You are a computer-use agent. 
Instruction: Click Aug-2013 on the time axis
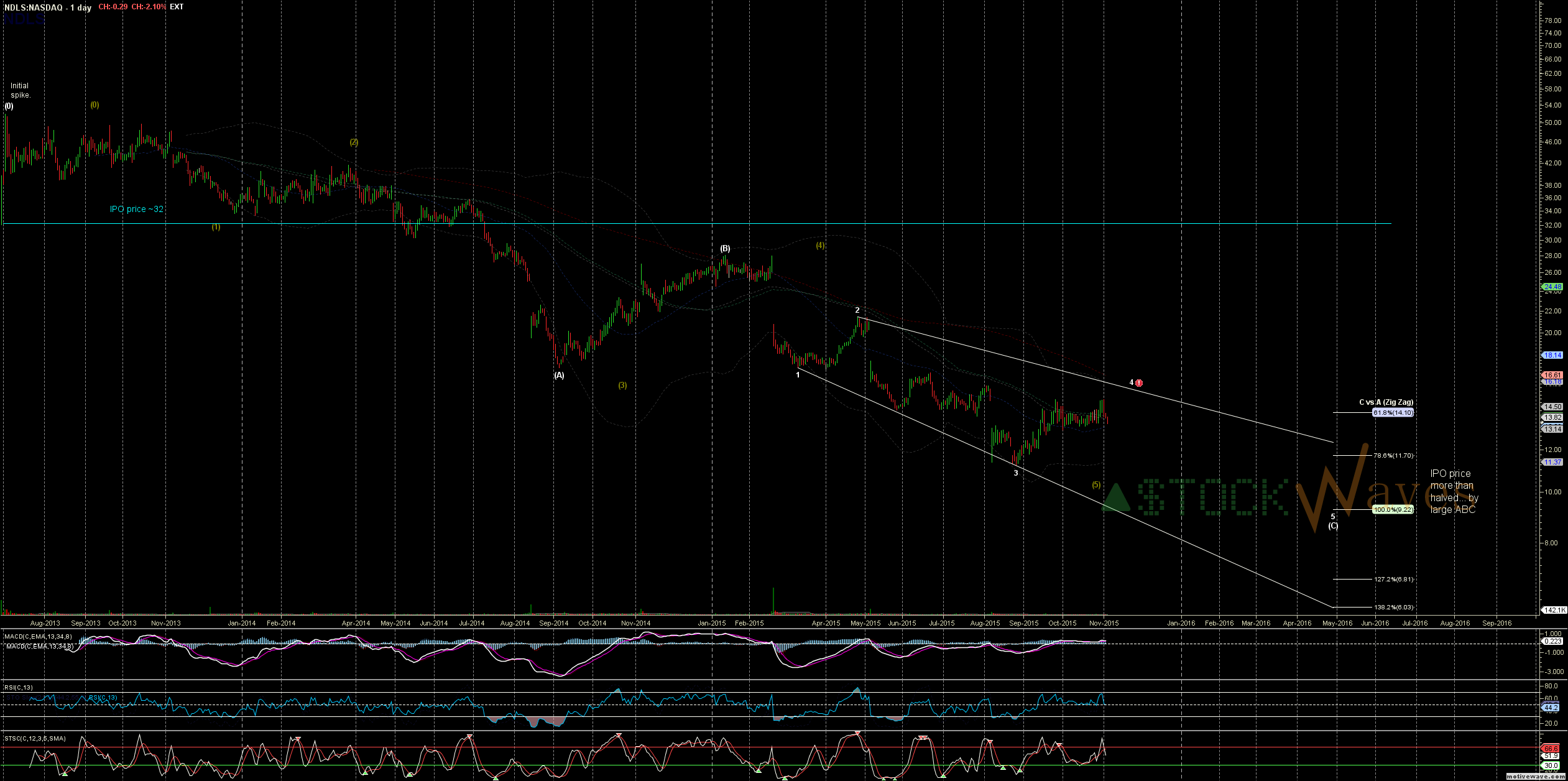[x=45, y=623]
